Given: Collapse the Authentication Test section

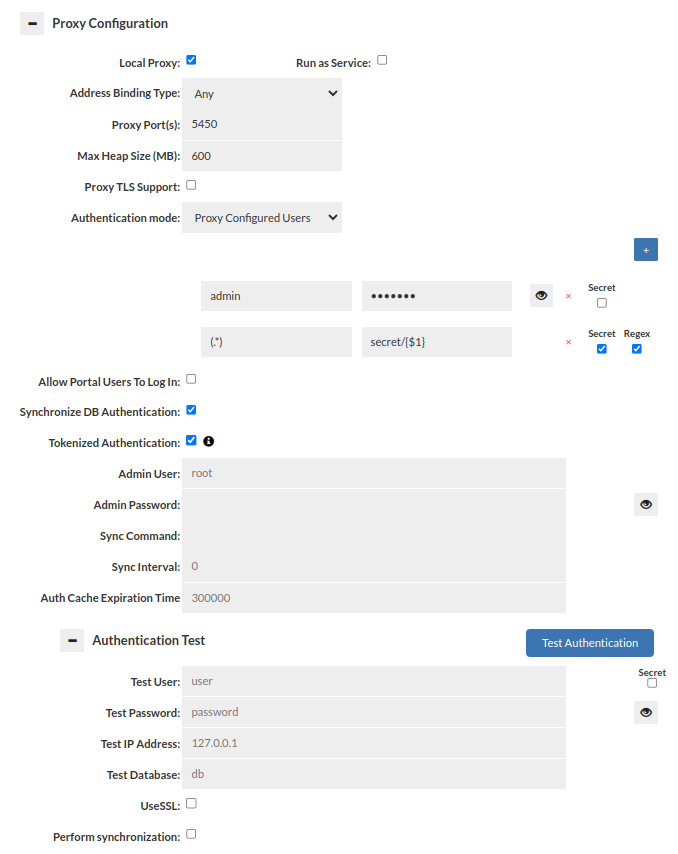Looking at the screenshot, I should [72, 641].
